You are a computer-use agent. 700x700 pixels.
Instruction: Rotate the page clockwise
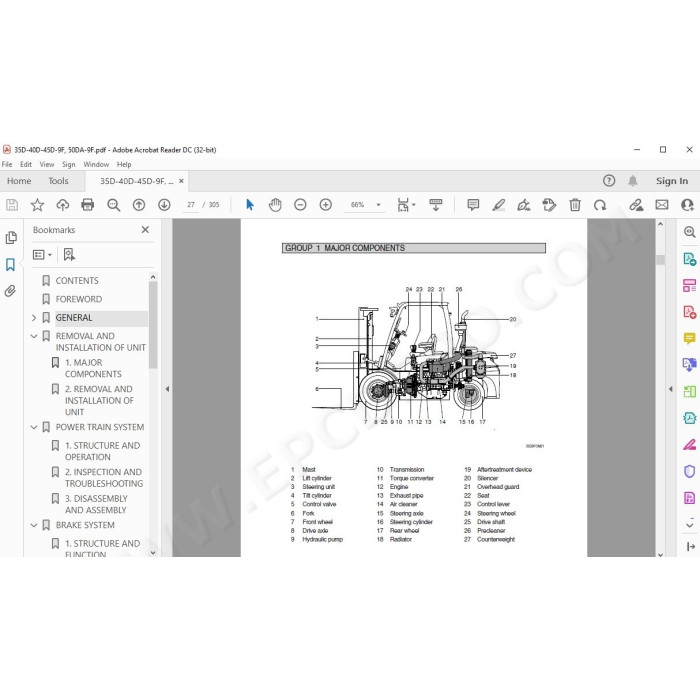click(600, 205)
